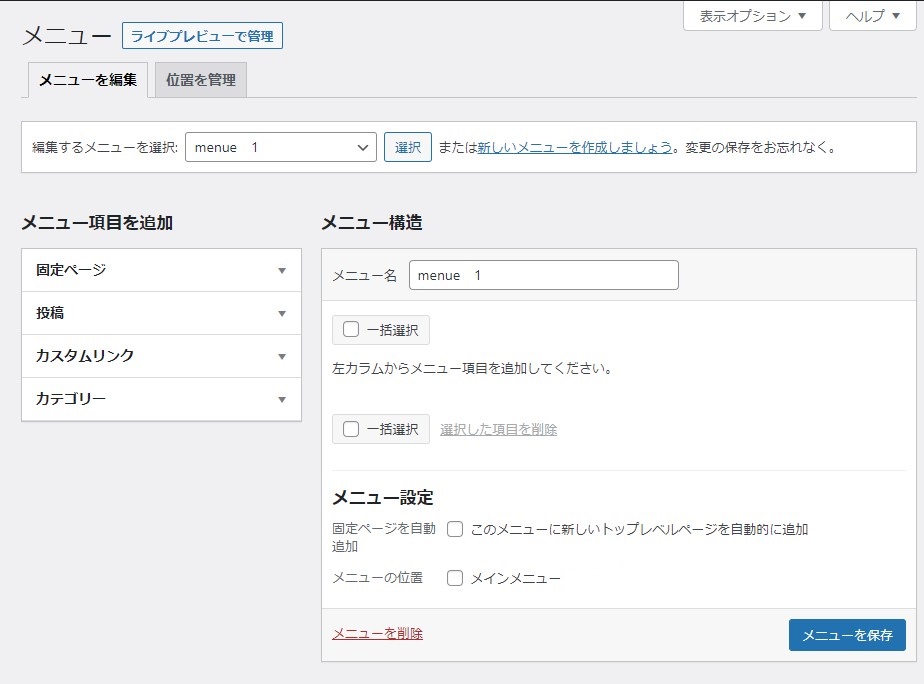The height and width of the screenshot is (684, 924).
Task: Click the メニューを削除 link
Action: (x=377, y=633)
